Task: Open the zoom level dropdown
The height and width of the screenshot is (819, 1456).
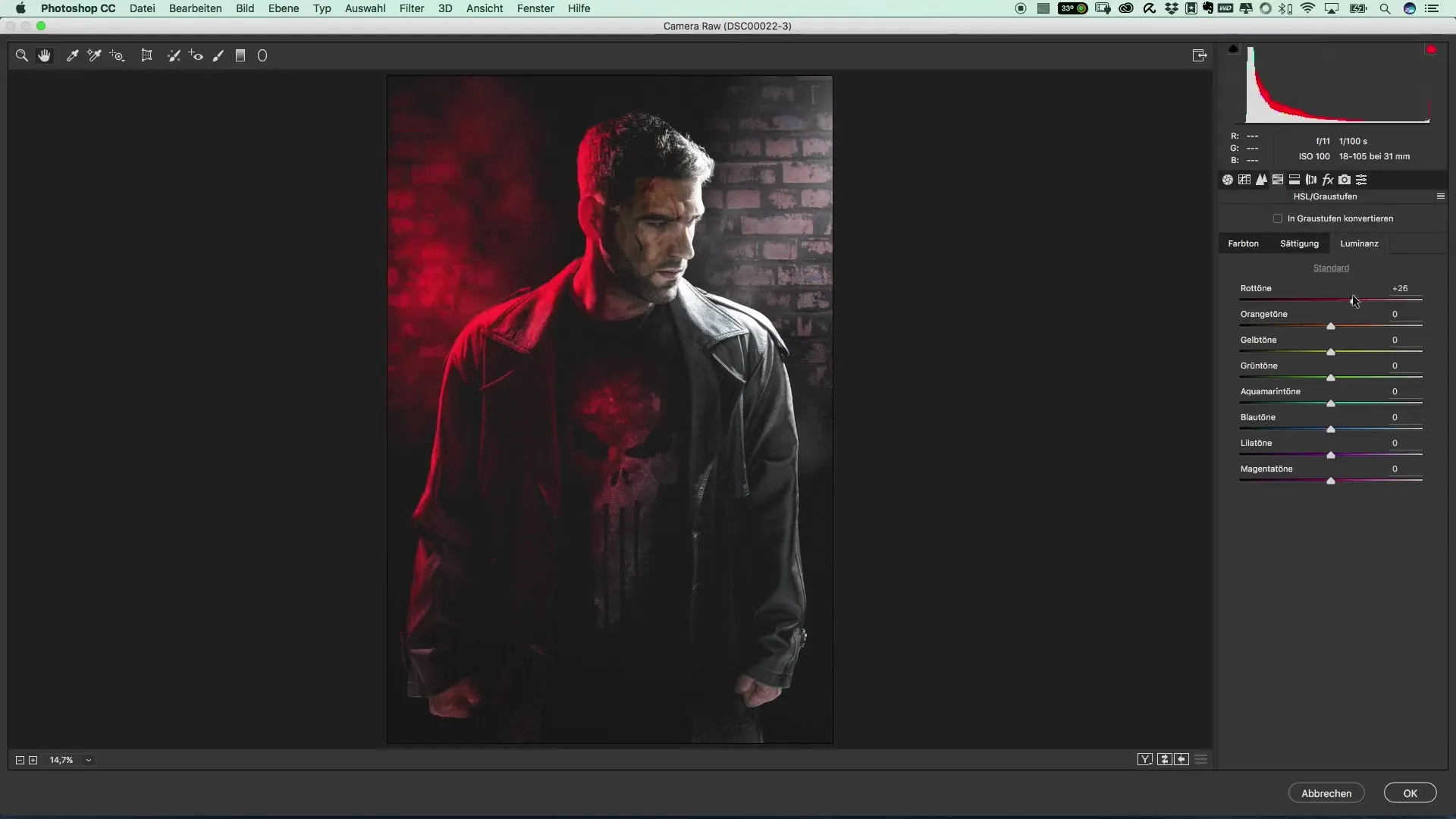Action: coord(89,760)
